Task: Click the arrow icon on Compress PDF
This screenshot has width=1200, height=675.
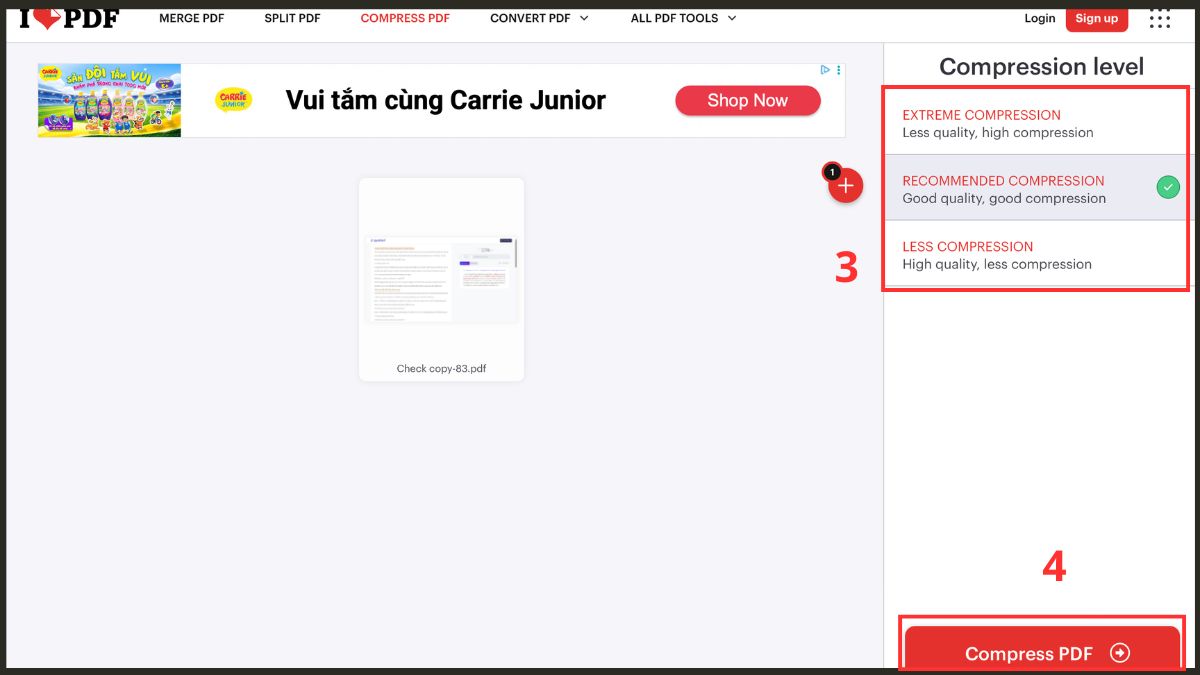Action: pos(1120,653)
